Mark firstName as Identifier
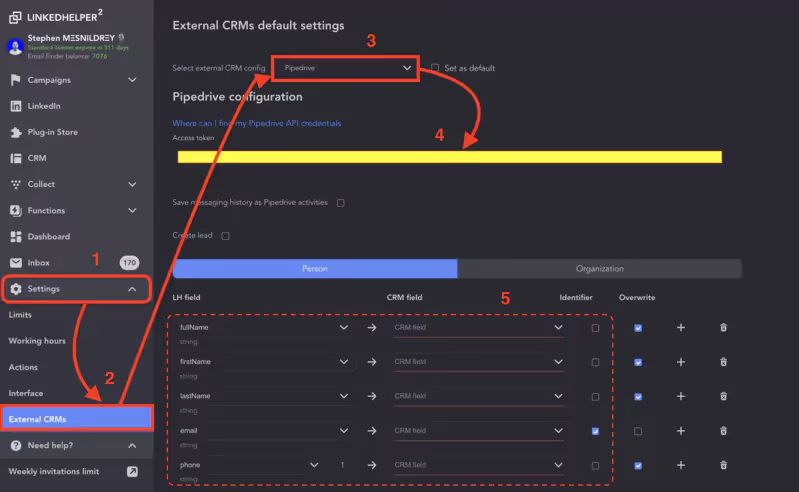This screenshot has width=799, height=492. pyautogui.click(x=595, y=362)
